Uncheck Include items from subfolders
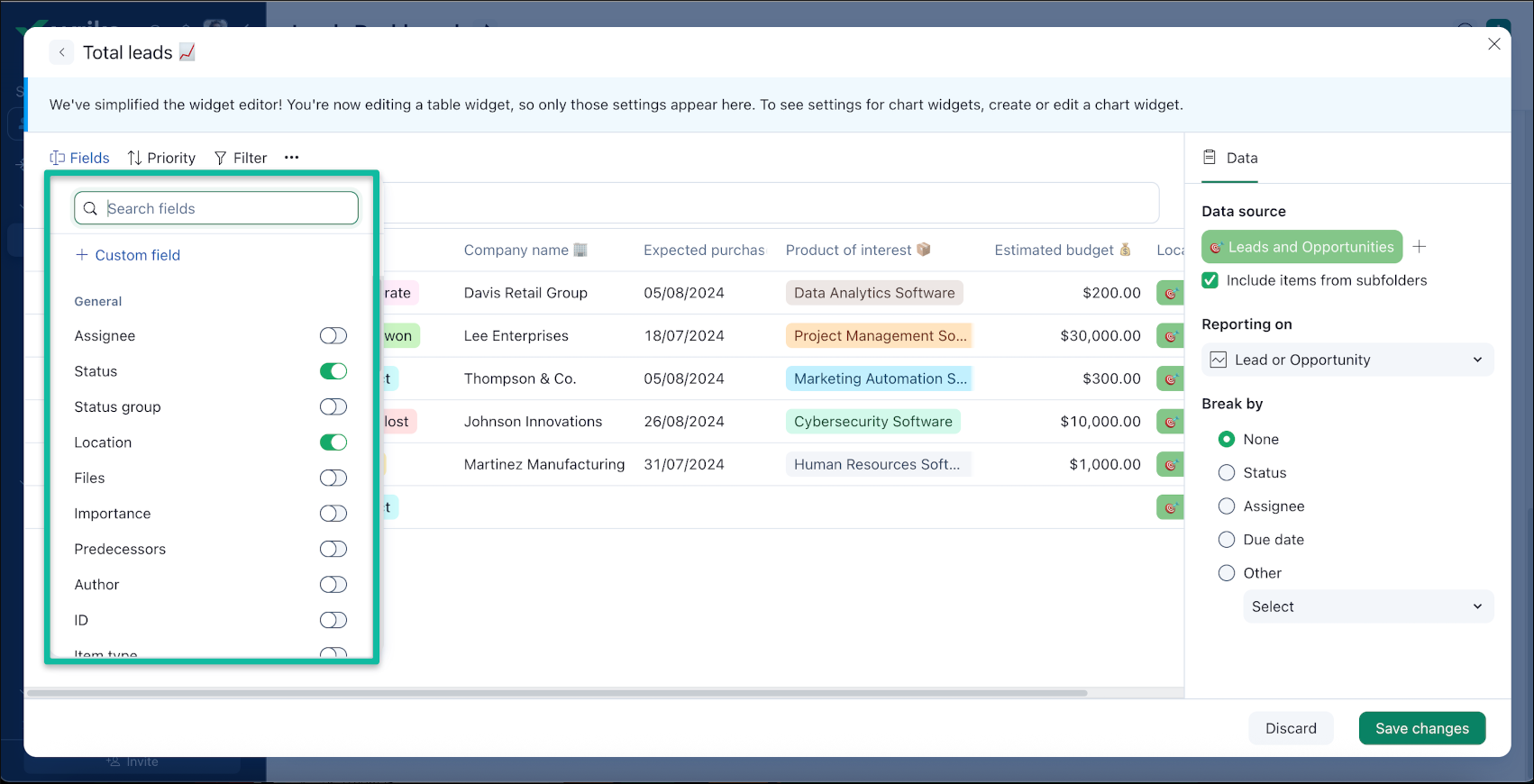 (x=1210, y=280)
